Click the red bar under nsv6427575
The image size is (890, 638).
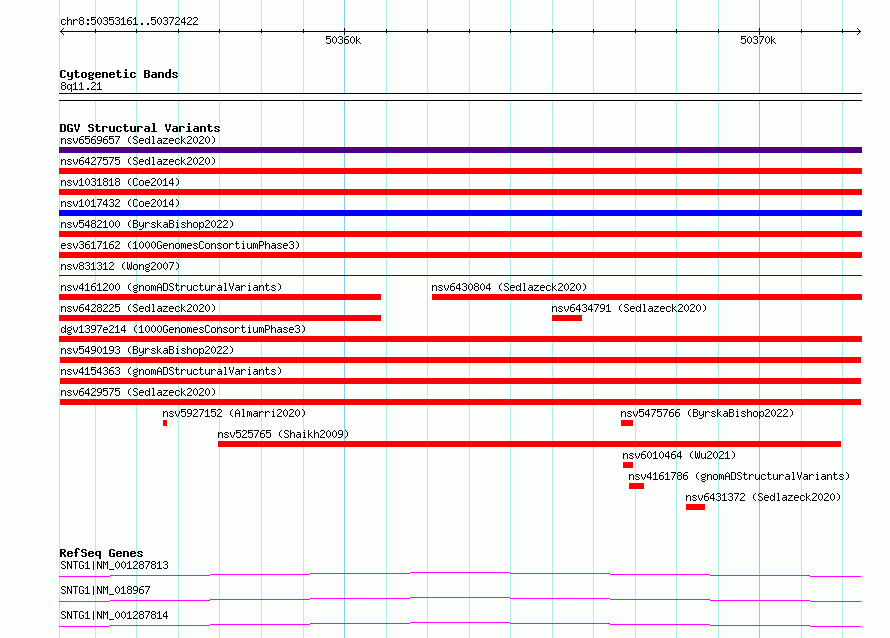pos(460,171)
